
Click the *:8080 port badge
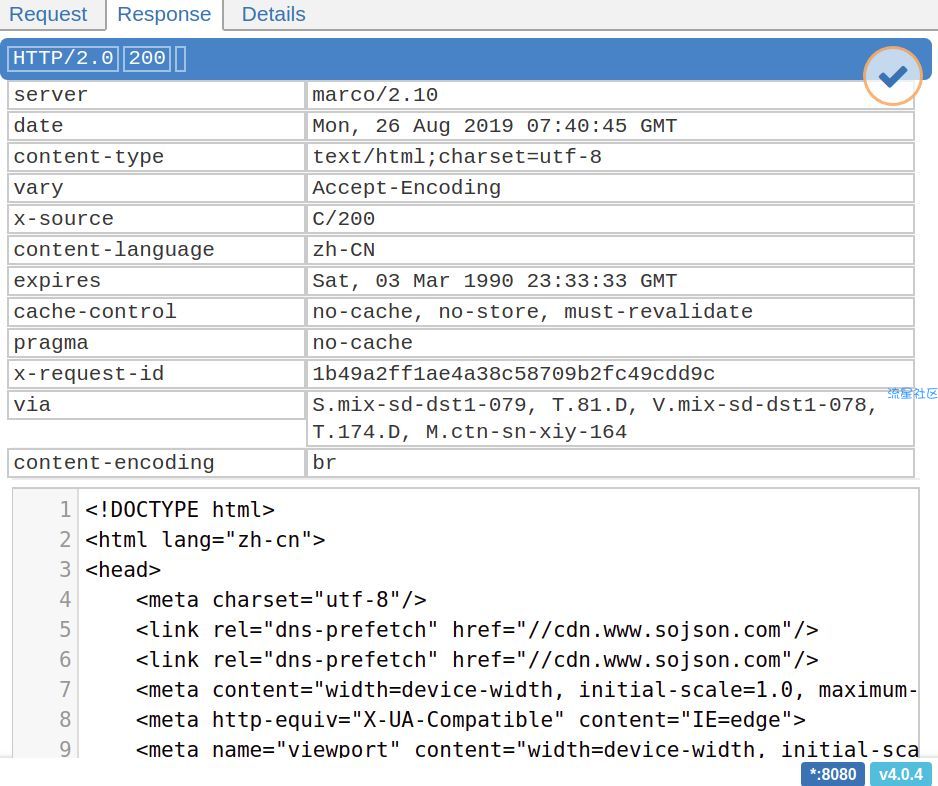coord(832,774)
